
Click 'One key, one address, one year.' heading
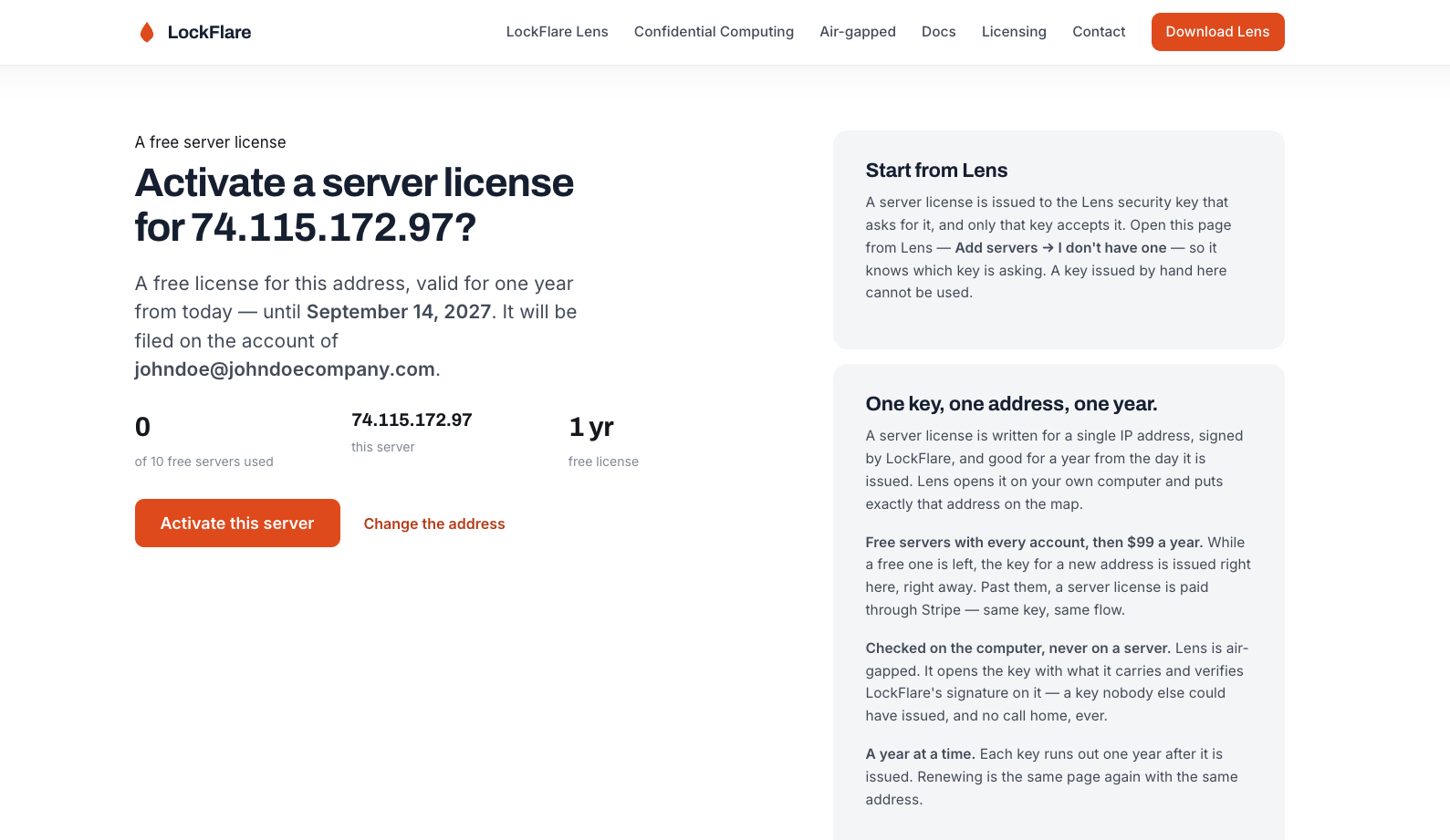tap(1011, 404)
